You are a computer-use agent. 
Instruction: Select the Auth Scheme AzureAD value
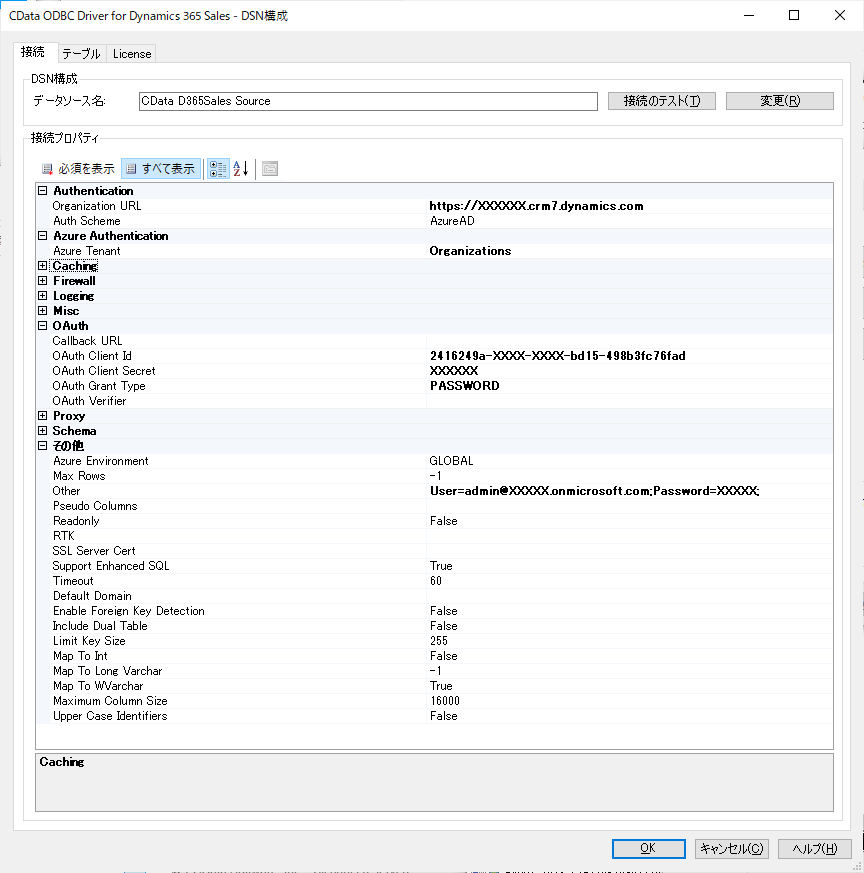tap(452, 221)
